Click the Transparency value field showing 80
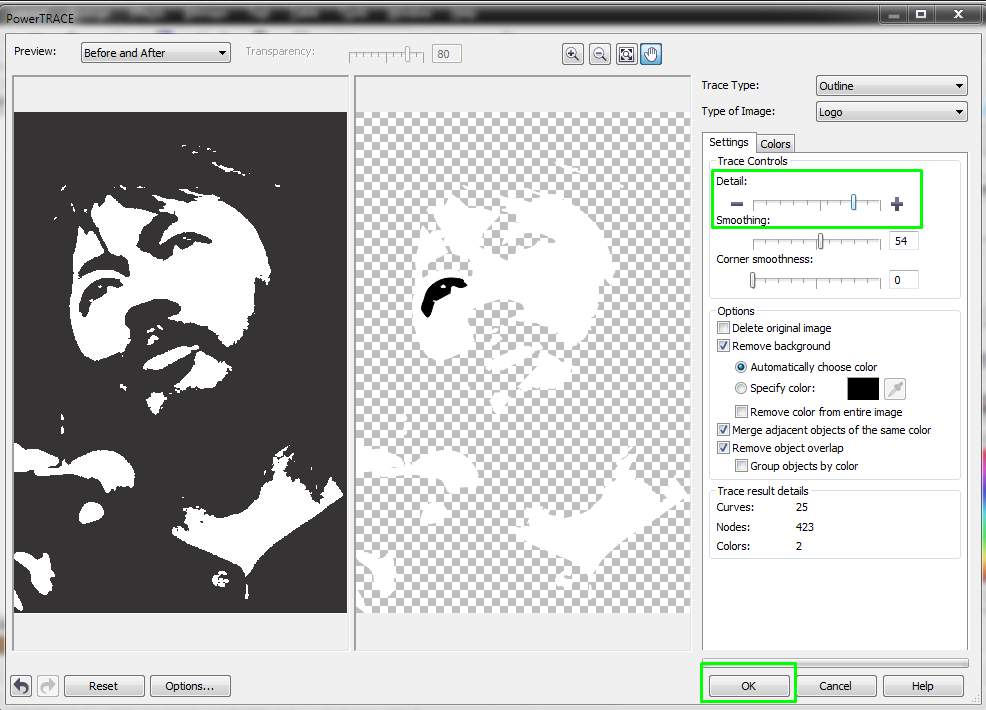 [446, 54]
